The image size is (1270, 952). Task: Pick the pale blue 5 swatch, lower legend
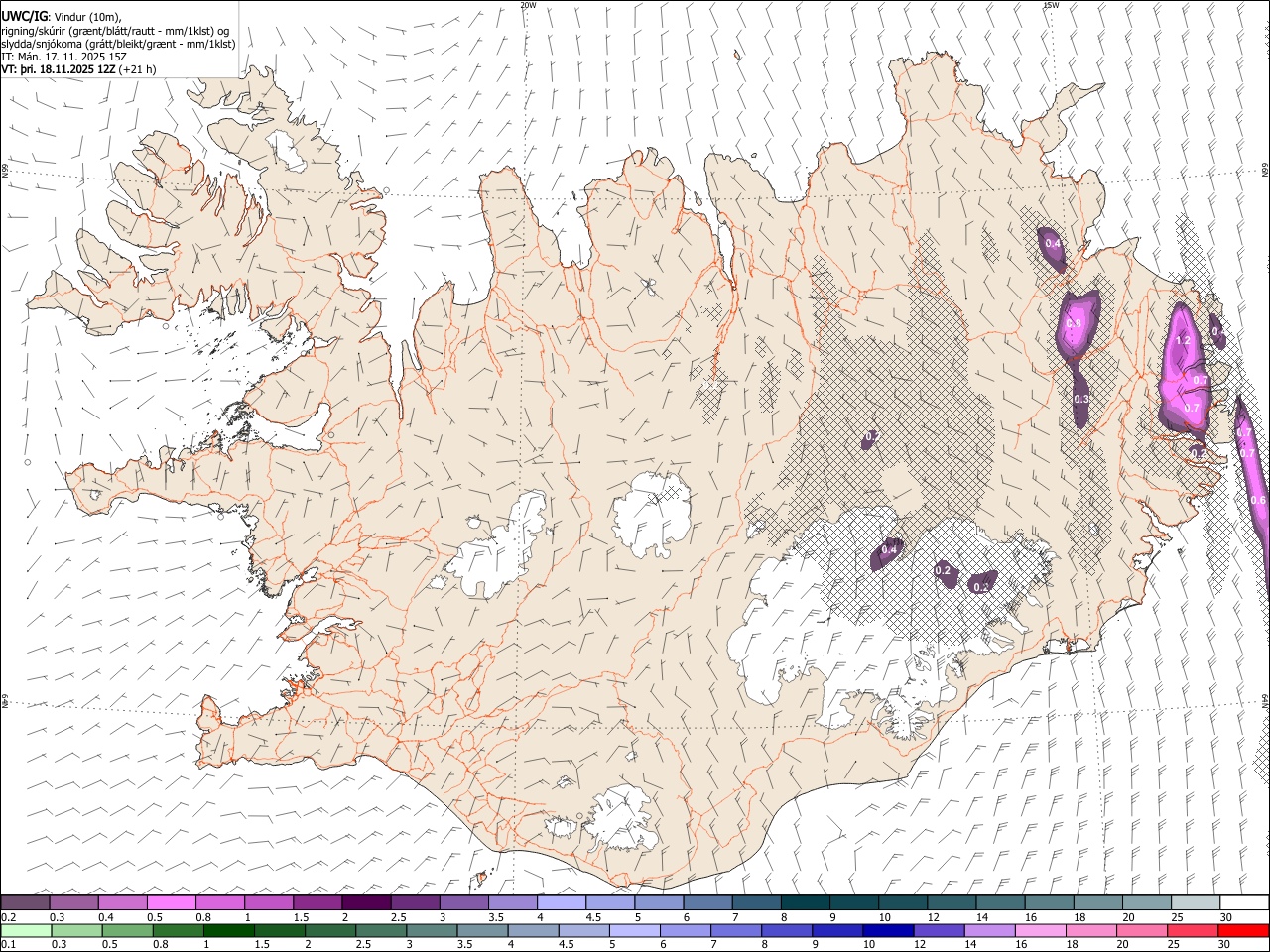pyautogui.click(x=633, y=931)
